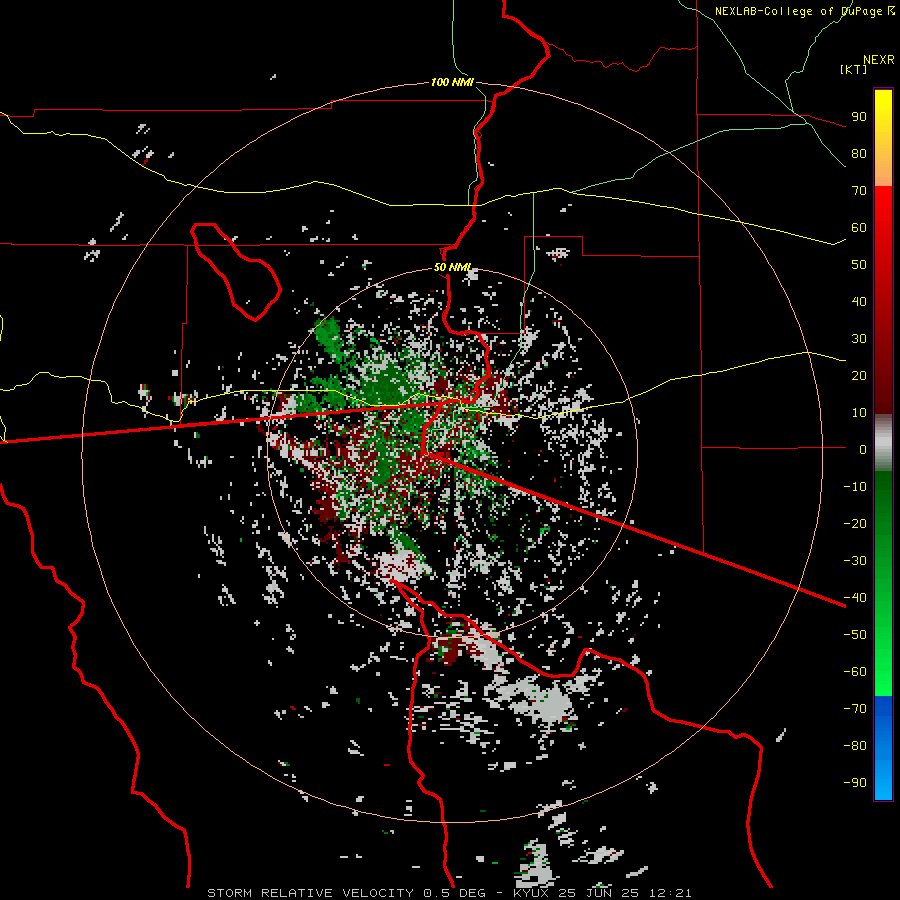The width and height of the screenshot is (900, 900).
Task: Click the -70 value on the velocity scale
Action: (x=855, y=709)
